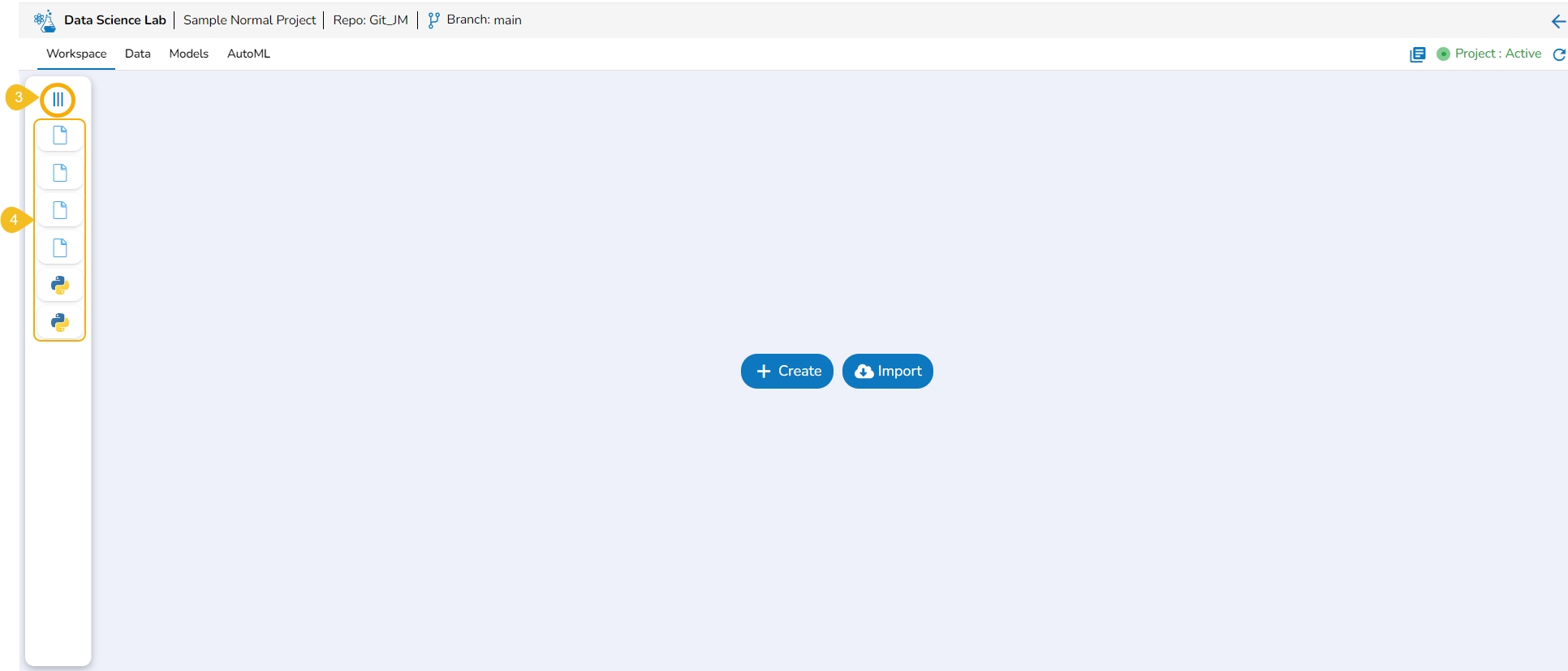The image size is (1568, 671).
Task: Click the Repo: Git_JM label
Action: pyautogui.click(x=371, y=20)
